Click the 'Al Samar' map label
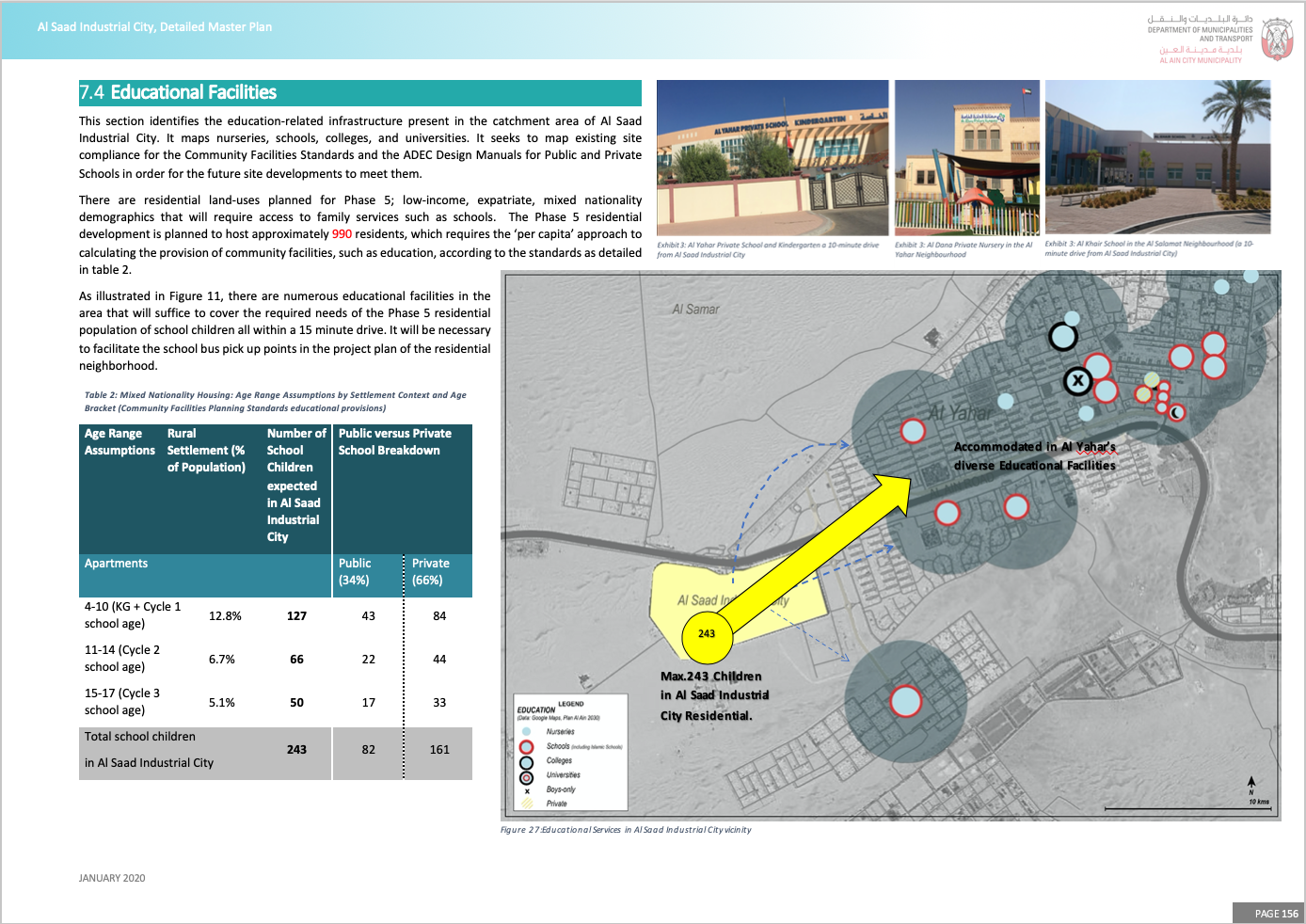The height and width of the screenshot is (924, 1306). point(695,310)
